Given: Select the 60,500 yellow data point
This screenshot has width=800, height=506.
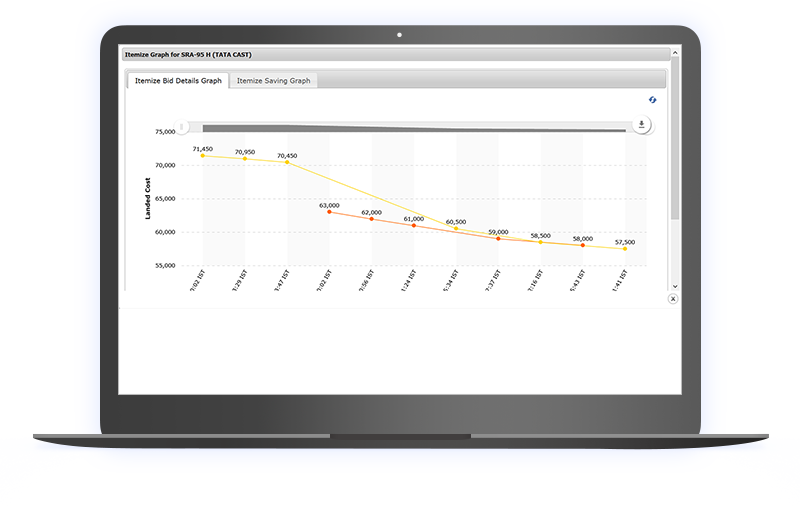Looking at the screenshot, I should click(456, 229).
